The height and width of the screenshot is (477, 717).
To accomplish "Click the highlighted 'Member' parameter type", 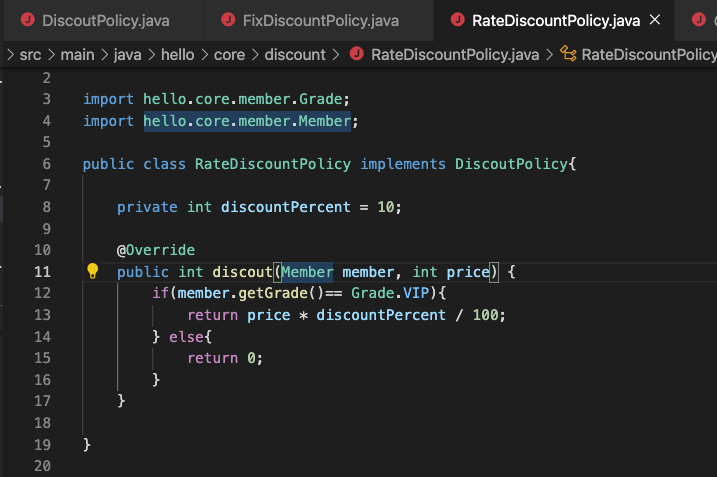I will [x=307, y=272].
